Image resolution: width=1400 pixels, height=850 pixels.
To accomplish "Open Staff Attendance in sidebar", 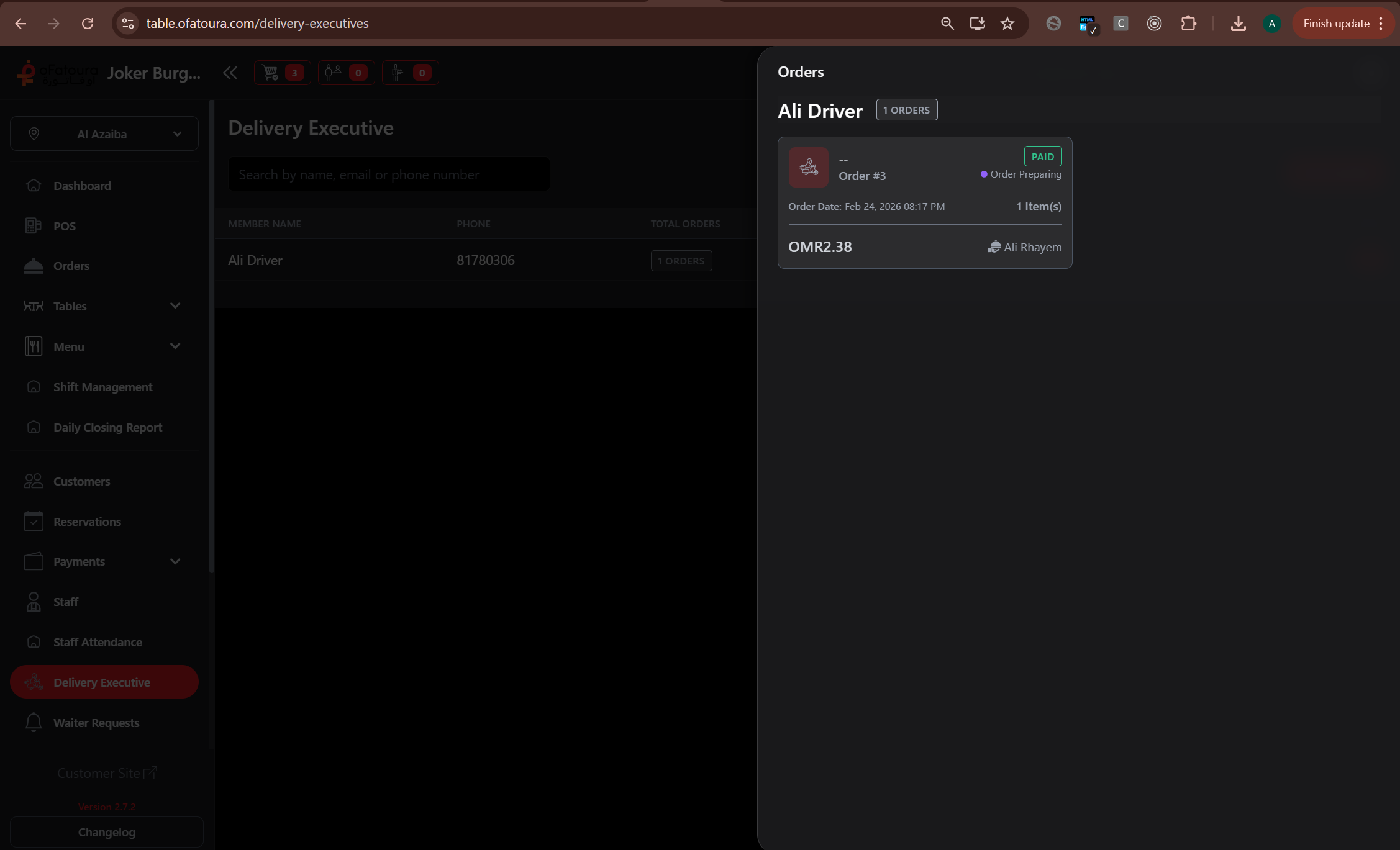I will pyautogui.click(x=98, y=642).
